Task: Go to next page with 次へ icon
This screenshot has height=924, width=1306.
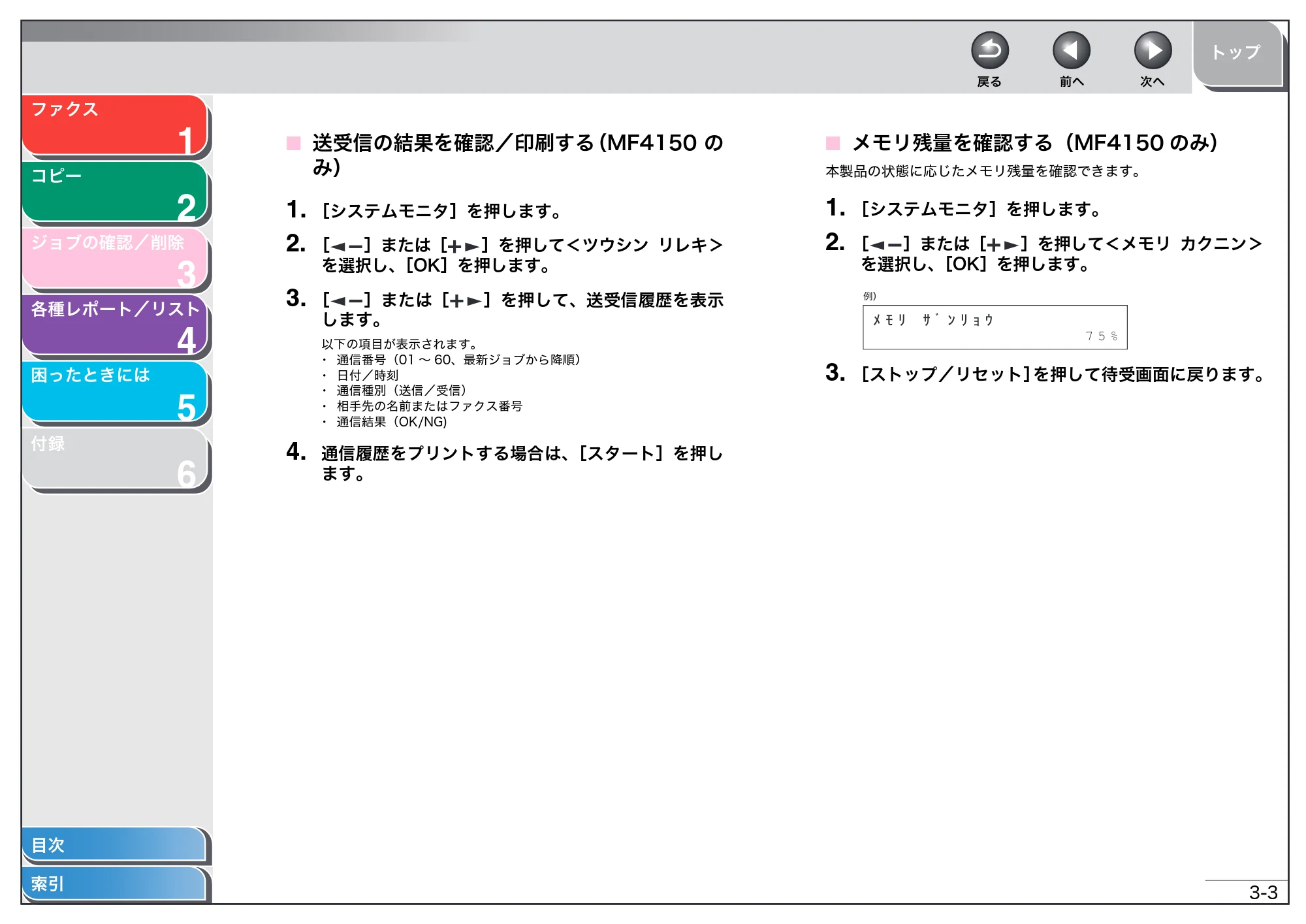Action: point(1153,50)
